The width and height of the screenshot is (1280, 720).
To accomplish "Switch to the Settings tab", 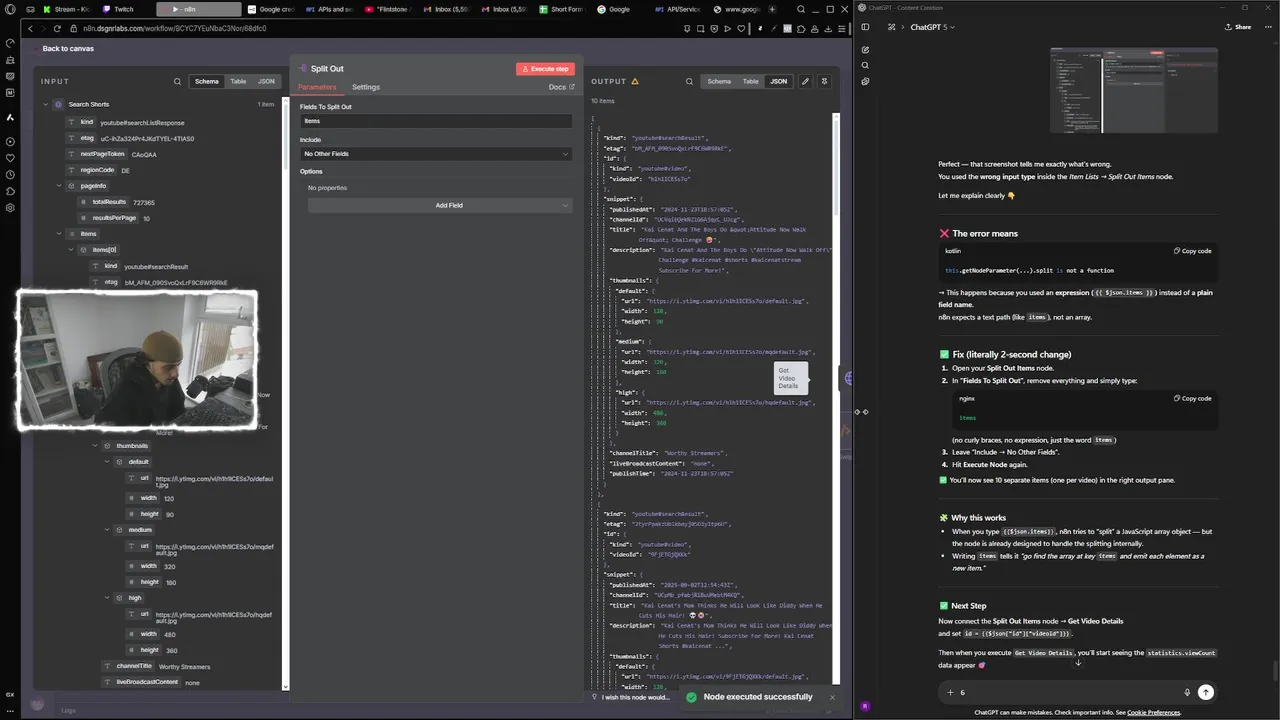I will (x=366, y=87).
